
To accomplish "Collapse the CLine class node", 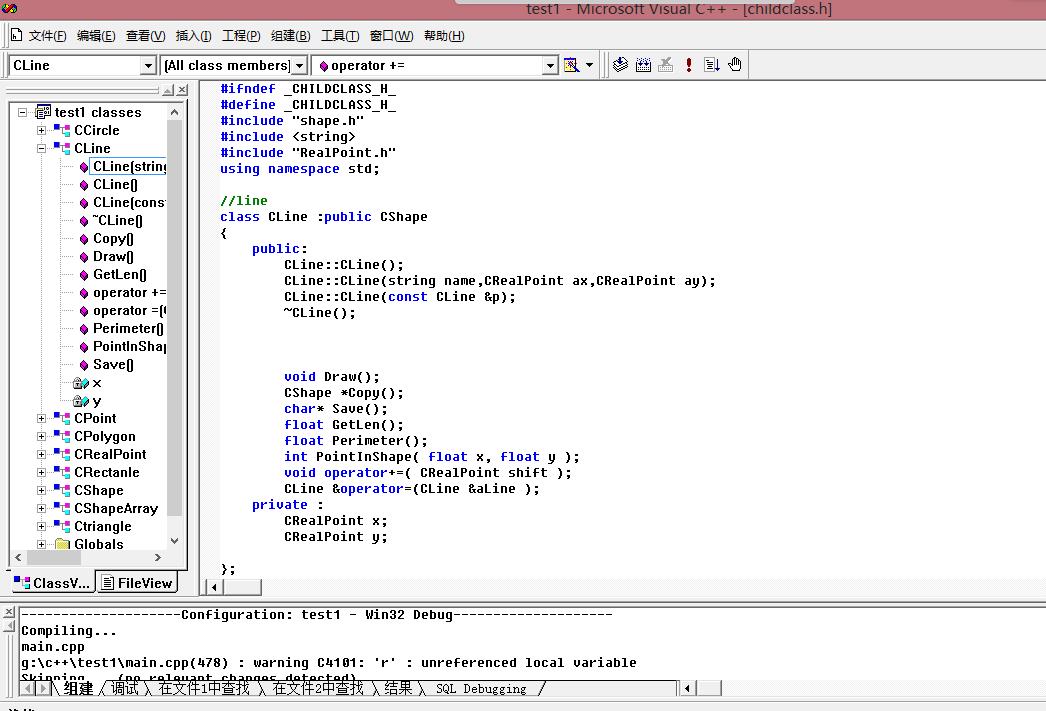I will pos(41,148).
